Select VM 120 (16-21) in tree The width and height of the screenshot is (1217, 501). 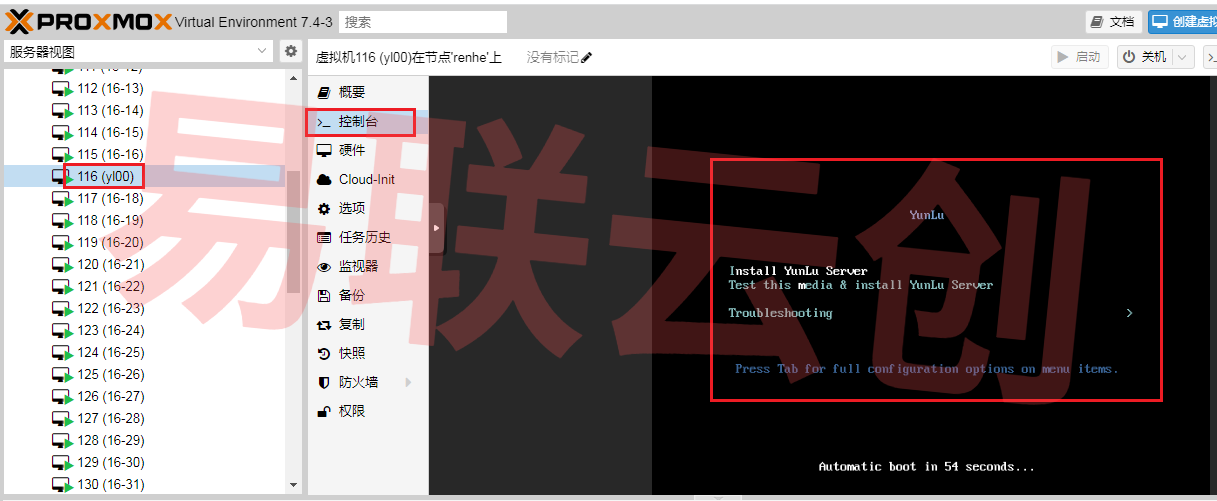pos(110,264)
